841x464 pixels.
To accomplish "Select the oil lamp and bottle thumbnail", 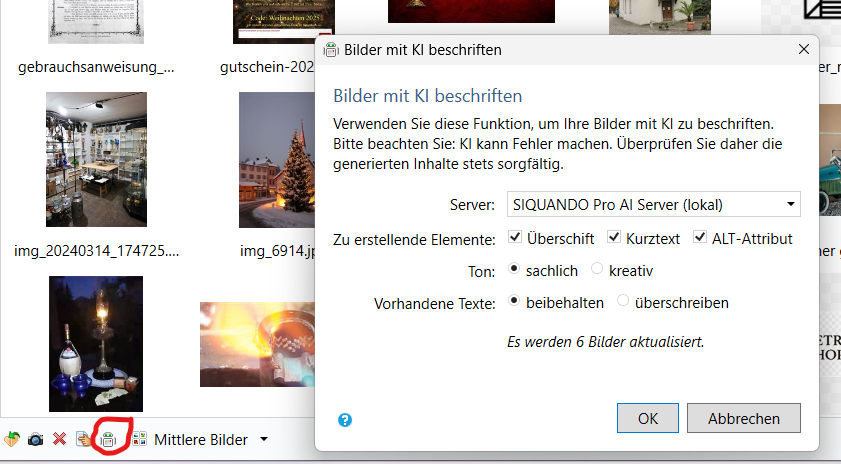I will [x=96, y=344].
